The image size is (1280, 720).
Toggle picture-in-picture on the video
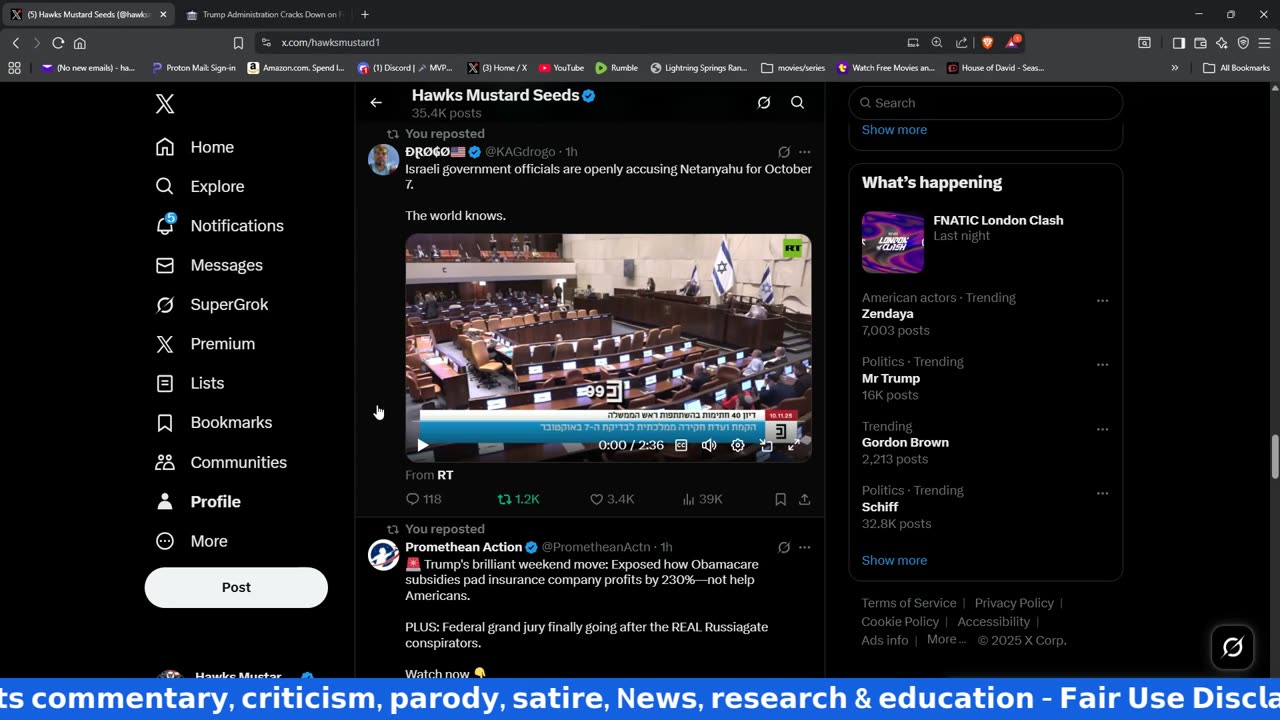tap(766, 445)
